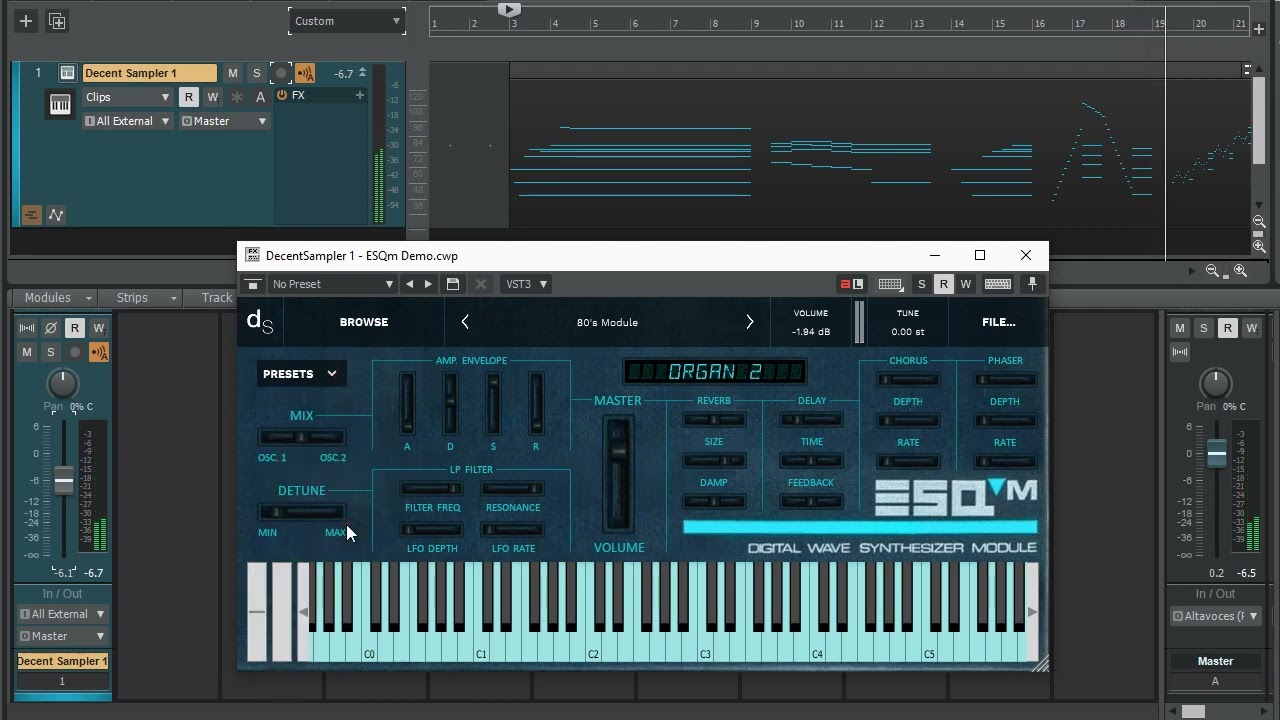Image resolution: width=1280 pixels, height=720 pixels.
Task: Open the PRESETS dropdown in synth
Action: click(300, 374)
